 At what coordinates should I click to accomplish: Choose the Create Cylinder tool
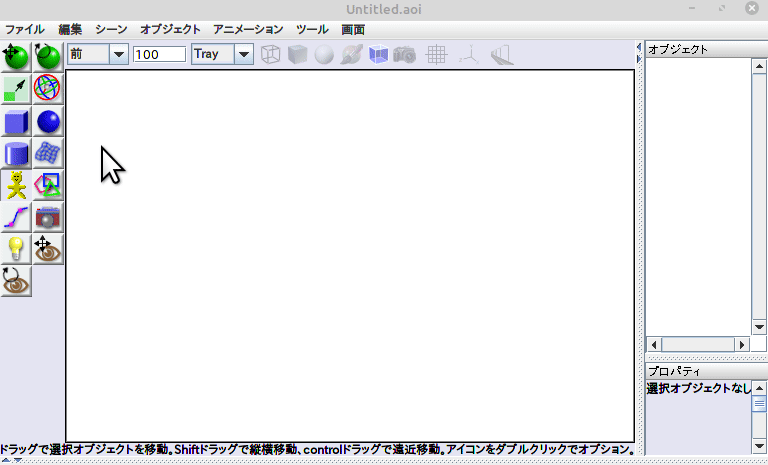tap(16, 153)
